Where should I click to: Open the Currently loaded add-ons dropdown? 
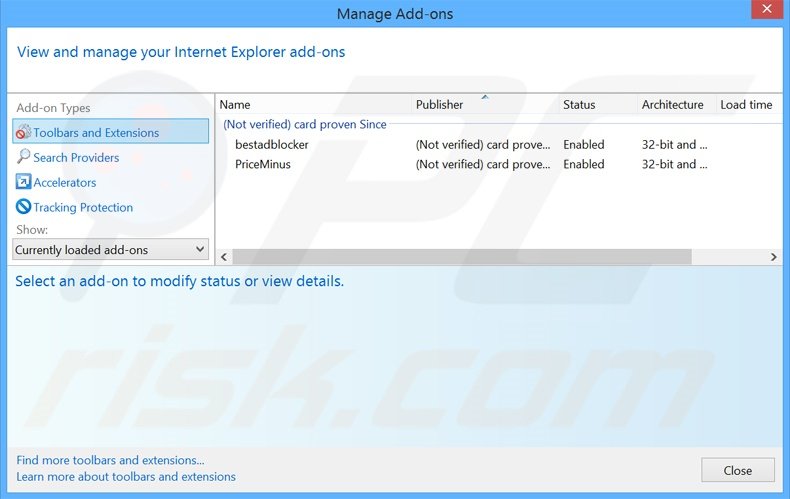click(110, 250)
